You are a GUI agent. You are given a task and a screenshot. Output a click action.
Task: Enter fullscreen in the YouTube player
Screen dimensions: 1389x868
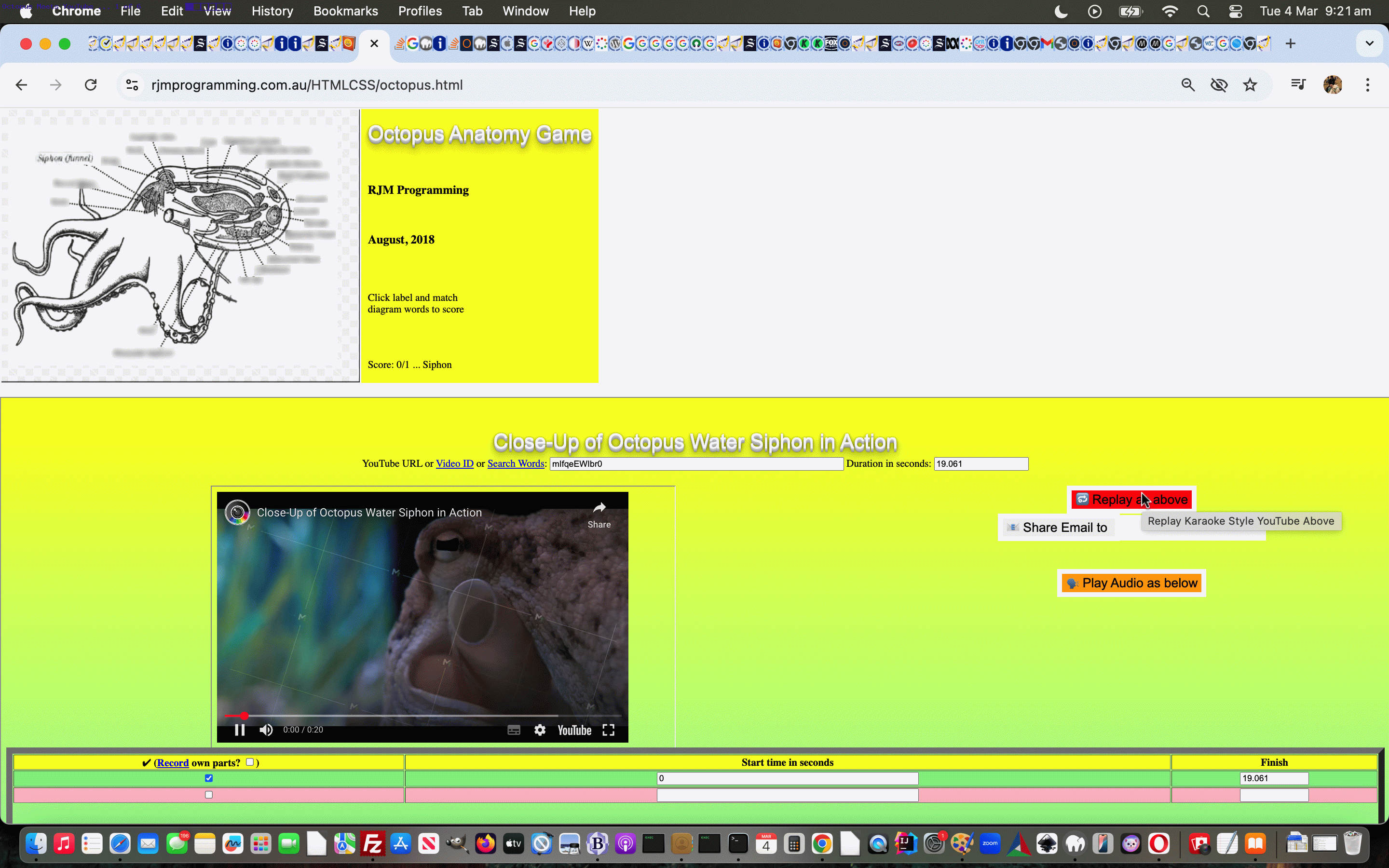point(608,730)
